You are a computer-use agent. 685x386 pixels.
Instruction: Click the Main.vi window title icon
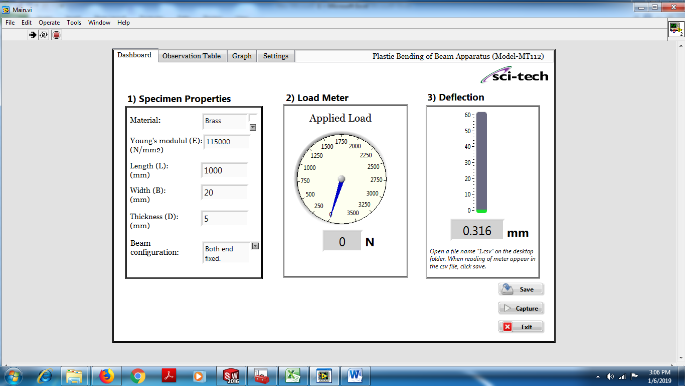point(6,9)
